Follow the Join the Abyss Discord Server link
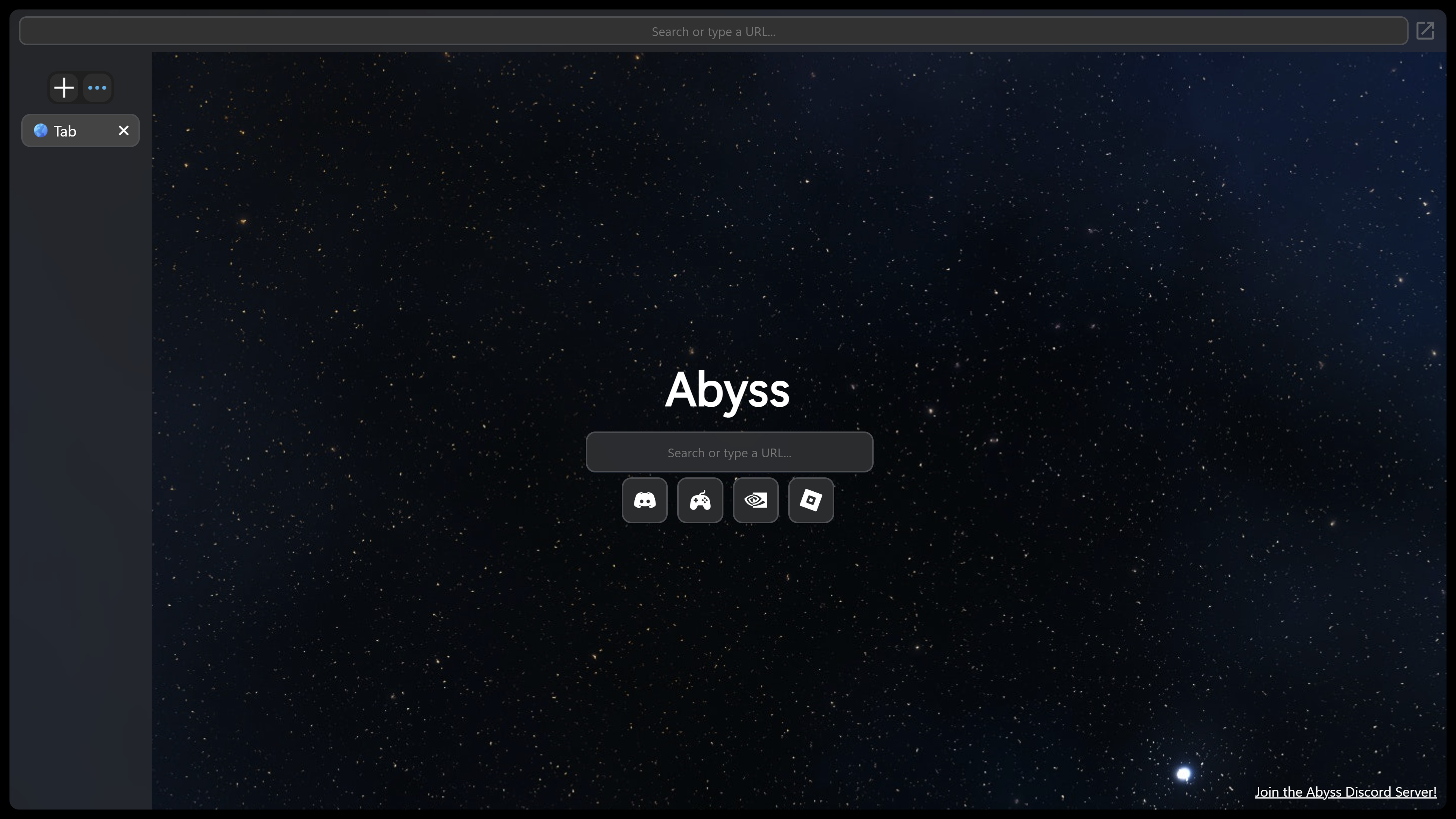Screen dimensions: 1456x819 pos(1345,792)
